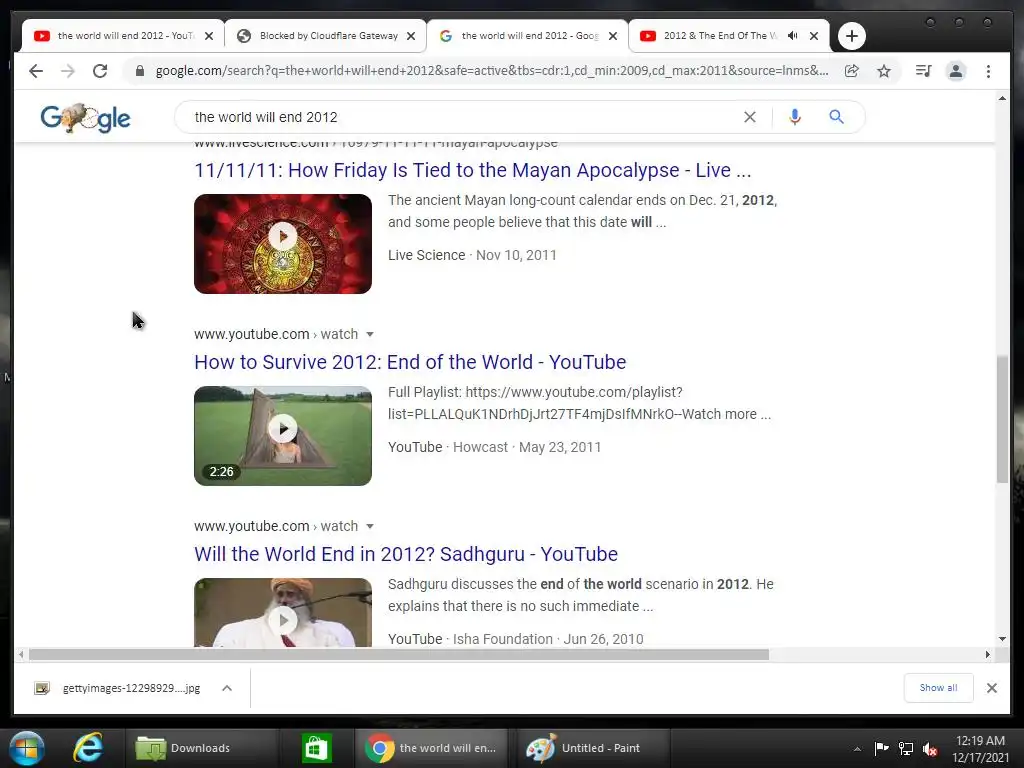Open the Store app in taskbar

click(x=316, y=748)
